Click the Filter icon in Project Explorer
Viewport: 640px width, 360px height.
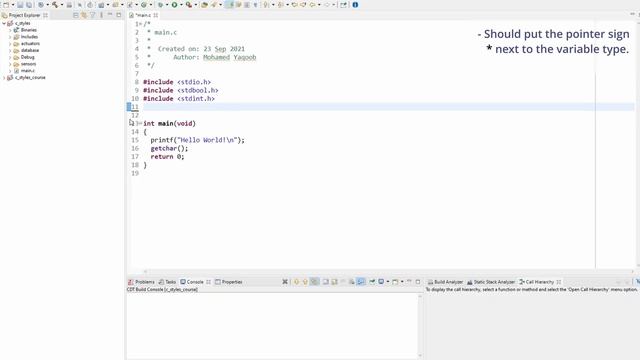pos(92,15)
